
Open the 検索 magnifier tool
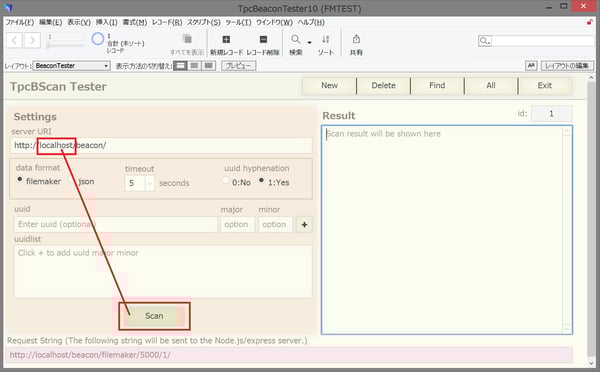click(x=295, y=39)
